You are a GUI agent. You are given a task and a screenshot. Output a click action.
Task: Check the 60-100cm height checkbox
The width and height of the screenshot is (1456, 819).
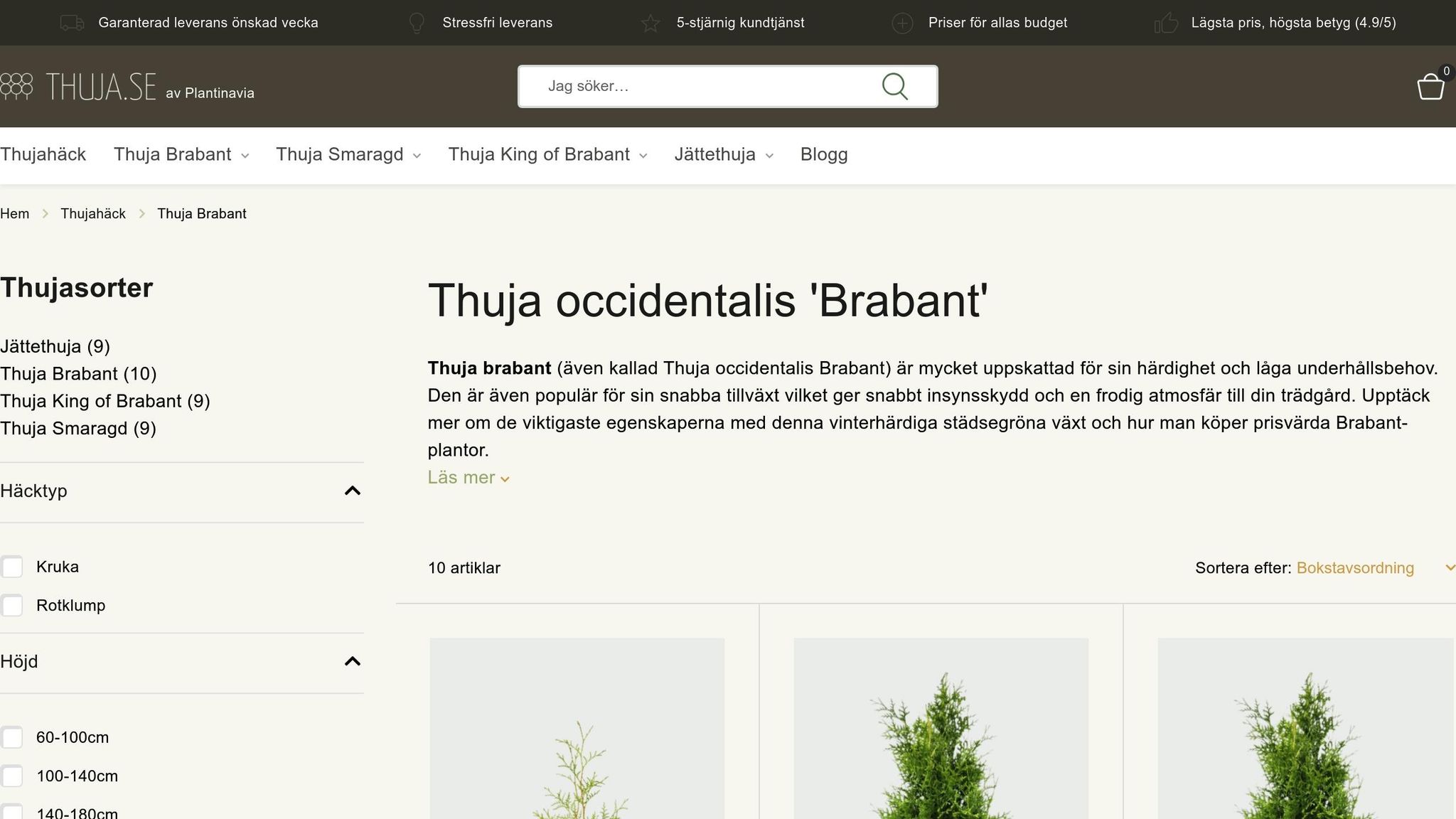coord(12,738)
